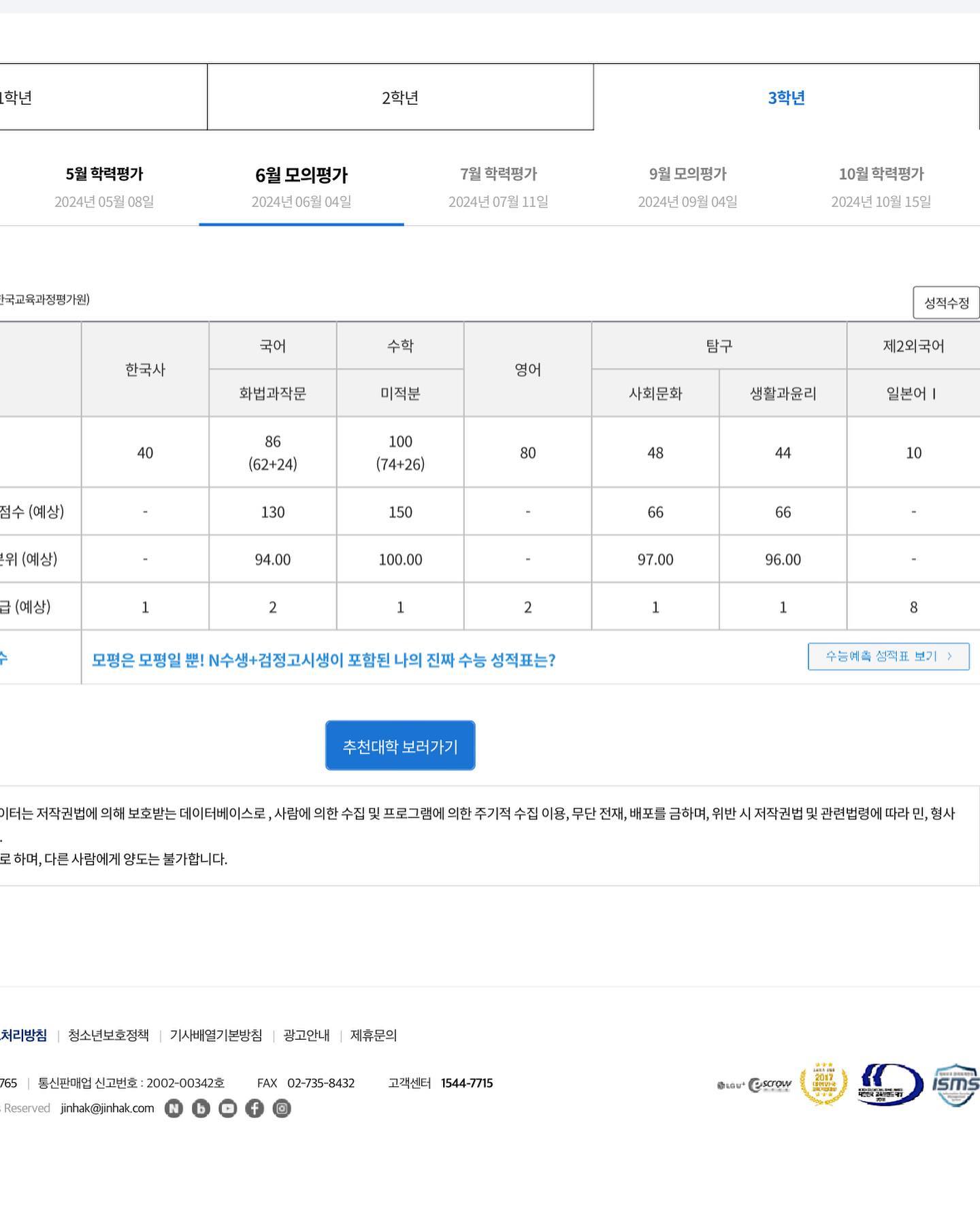Viewport: 980px width, 1225px height.
Task: Click the 성적수정 button
Action: 946,303
